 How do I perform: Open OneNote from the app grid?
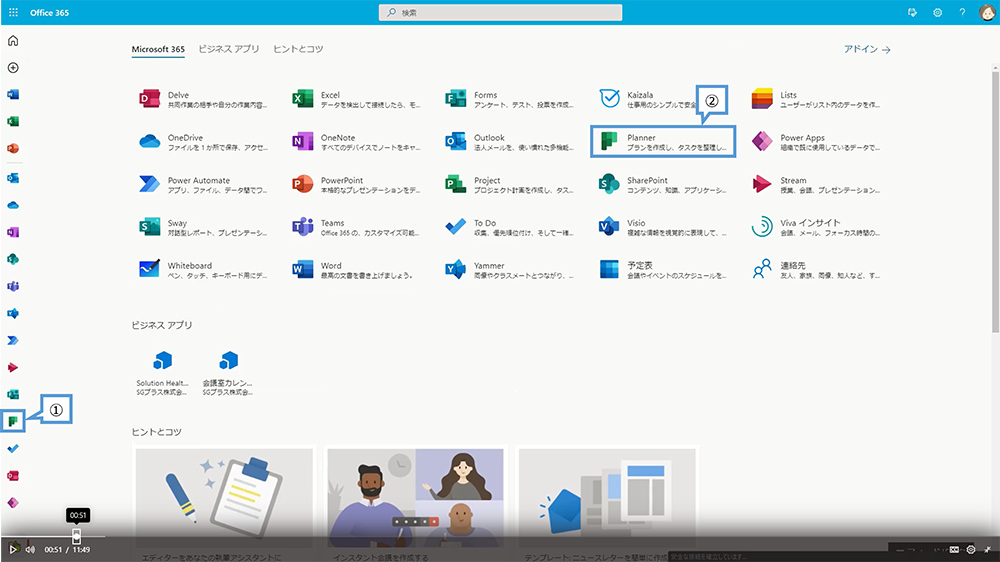(356, 142)
